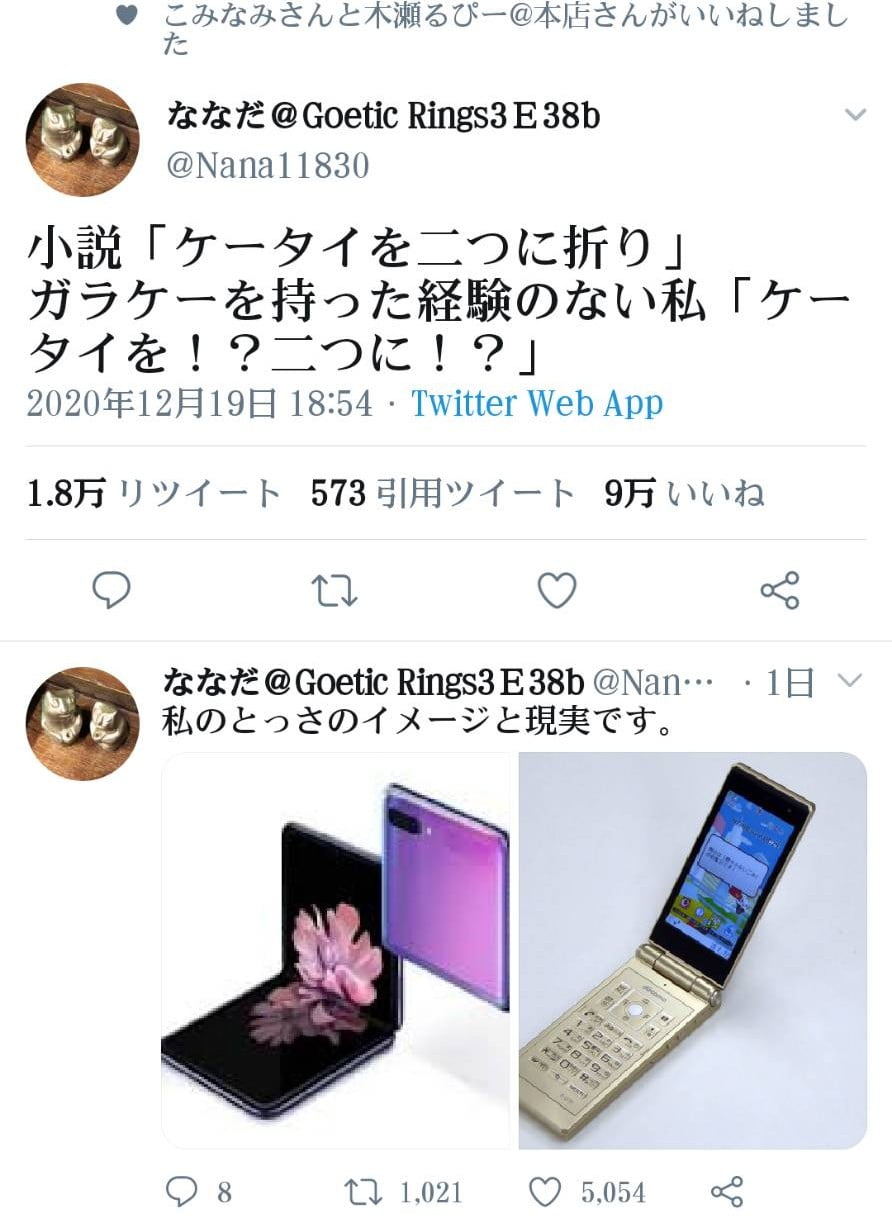892x1230 pixels.
Task: Expand options chevron on the reply tweet
Action: (x=849, y=681)
